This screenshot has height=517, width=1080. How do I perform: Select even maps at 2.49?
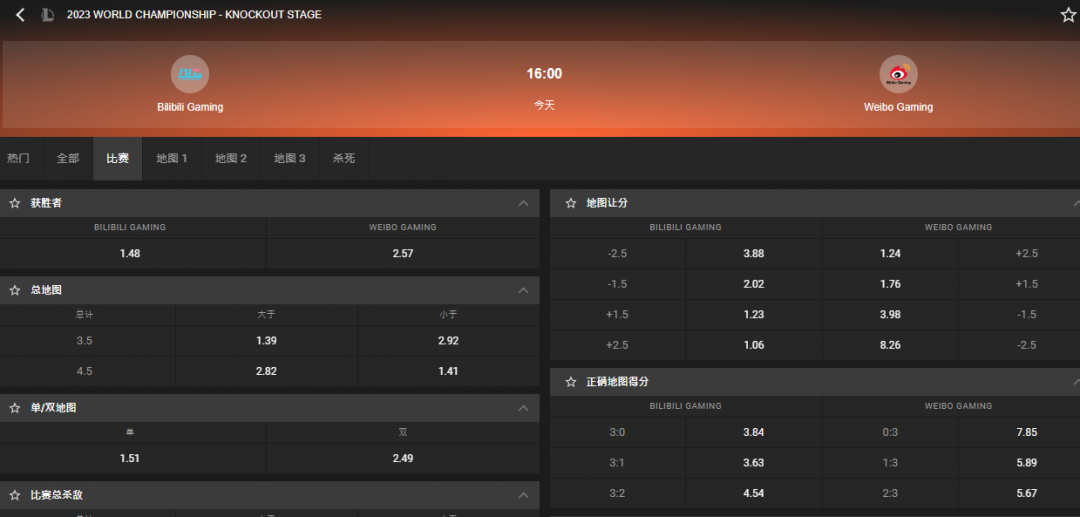coord(403,458)
